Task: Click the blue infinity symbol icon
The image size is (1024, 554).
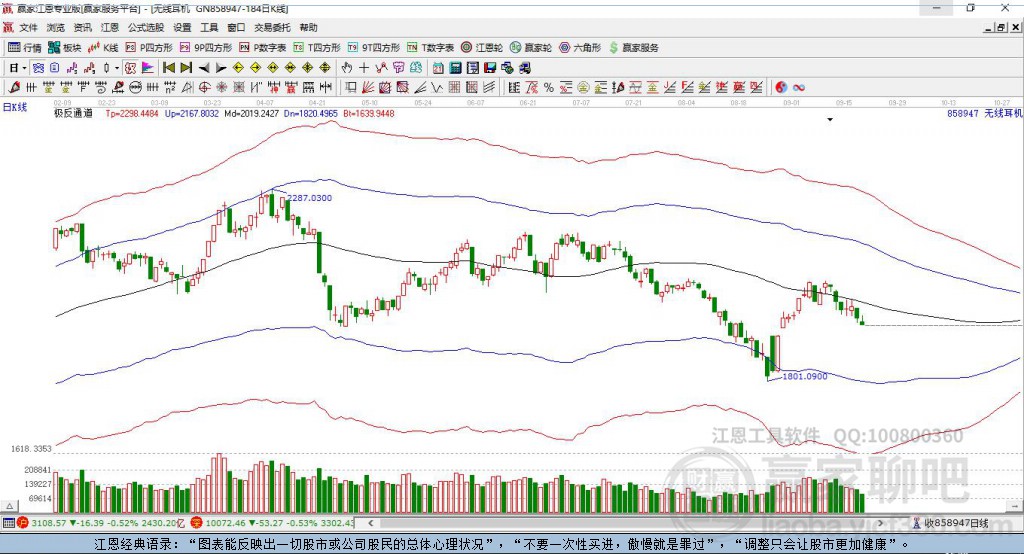Action: tap(799, 88)
